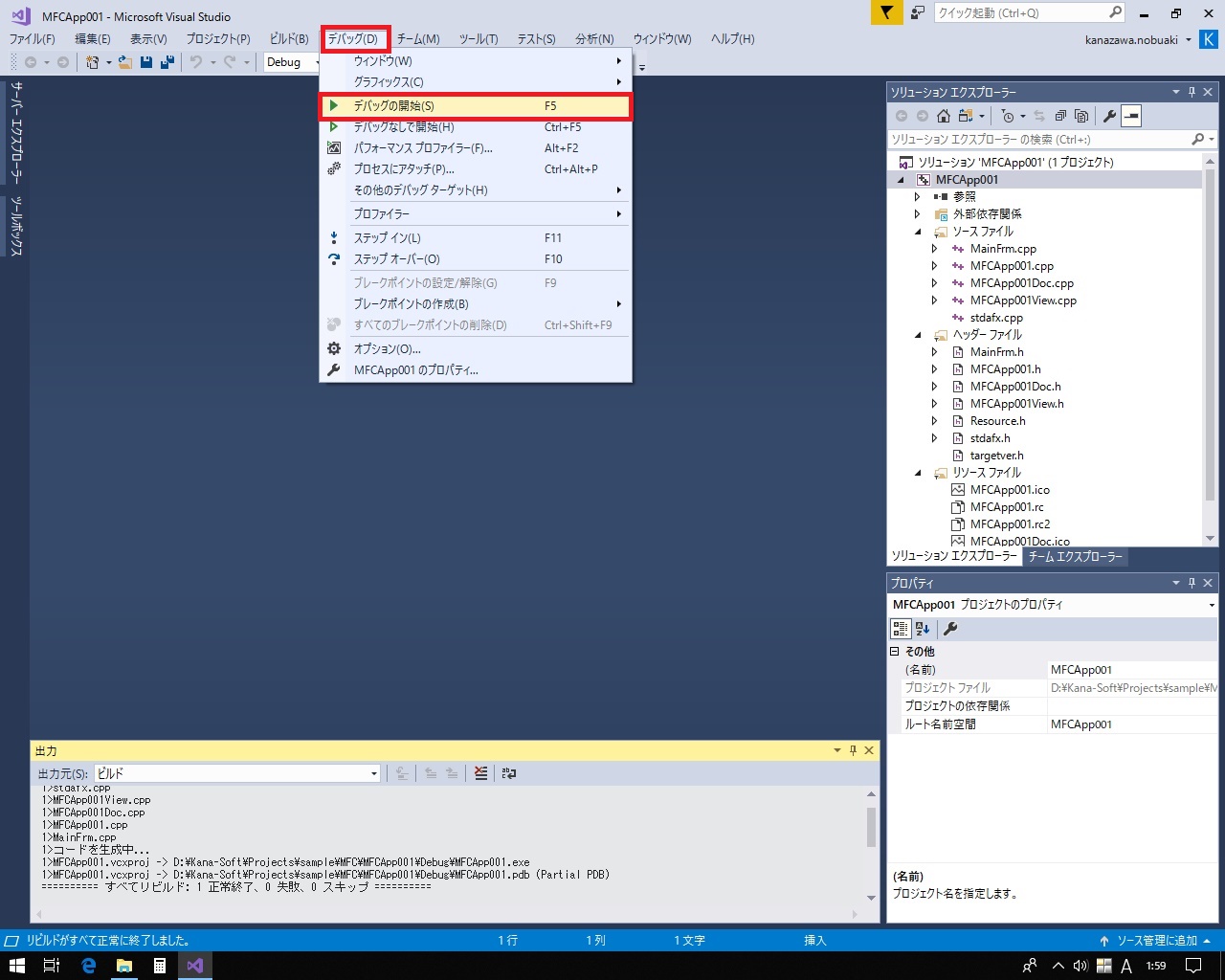Choose プロセスにアタッチ(P)... menu item
The width and height of the screenshot is (1225, 980).
(x=475, y=169)
